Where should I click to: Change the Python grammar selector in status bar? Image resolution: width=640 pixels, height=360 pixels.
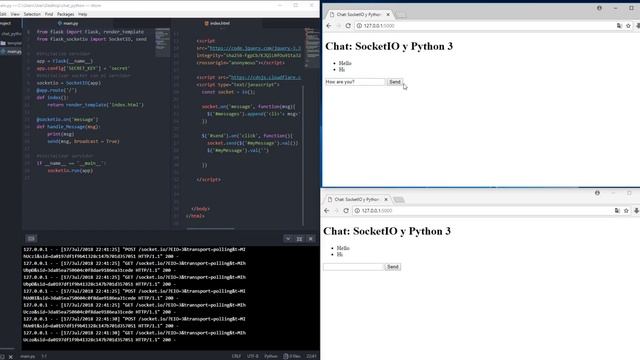coord(271,356)
